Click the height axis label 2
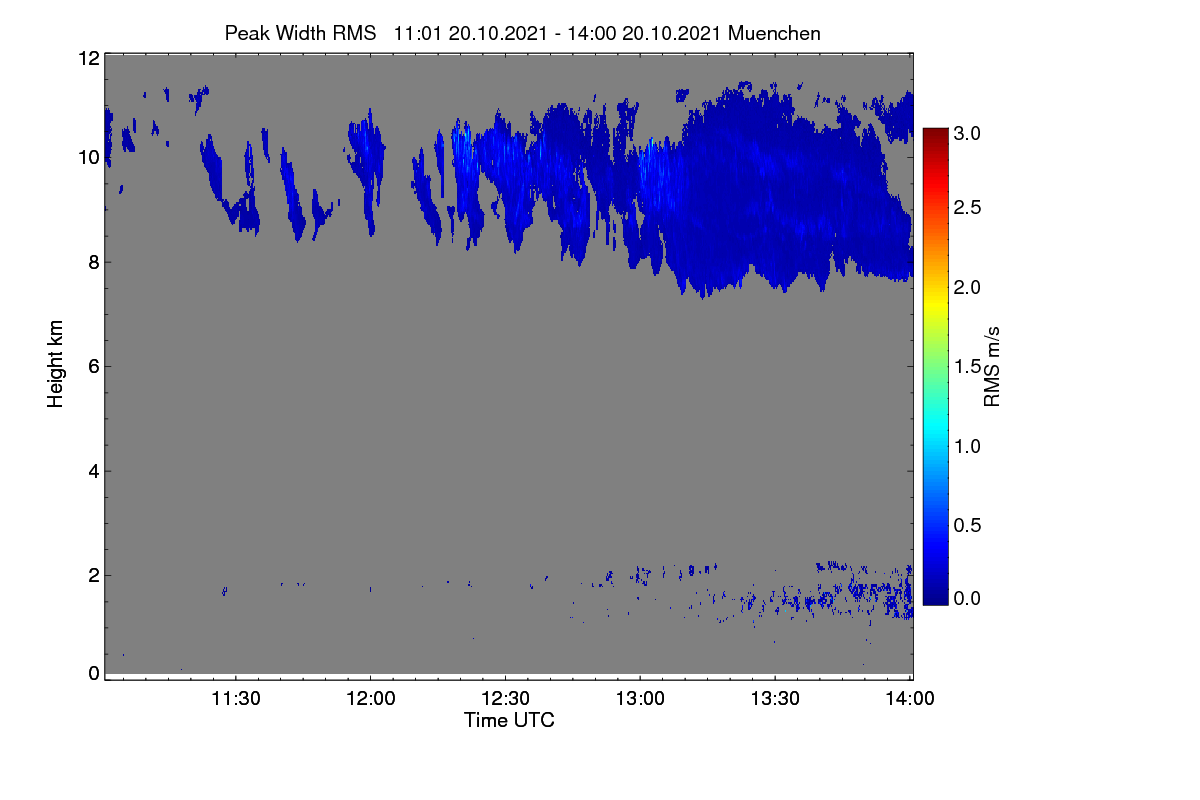The width and height of the screenshot is (1200, 800). [x=94, y=575]
